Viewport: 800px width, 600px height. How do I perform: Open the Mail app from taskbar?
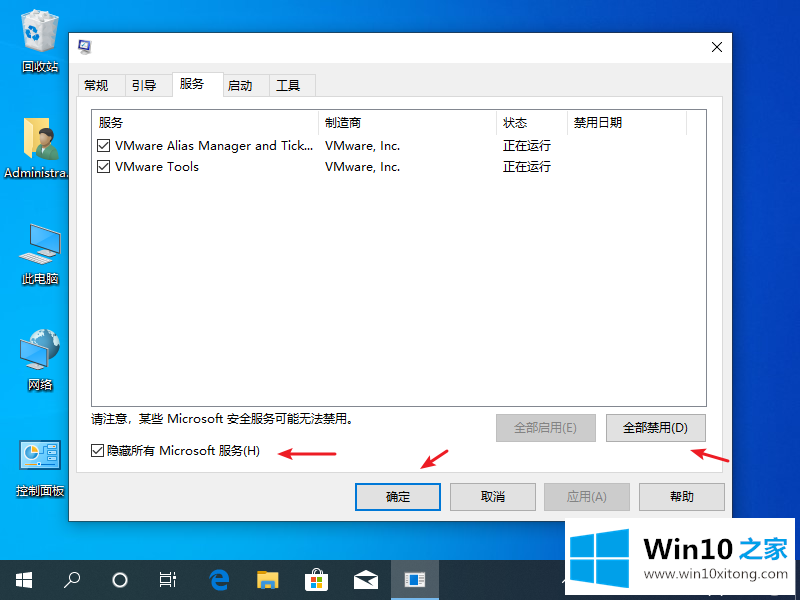coord(365,579)
